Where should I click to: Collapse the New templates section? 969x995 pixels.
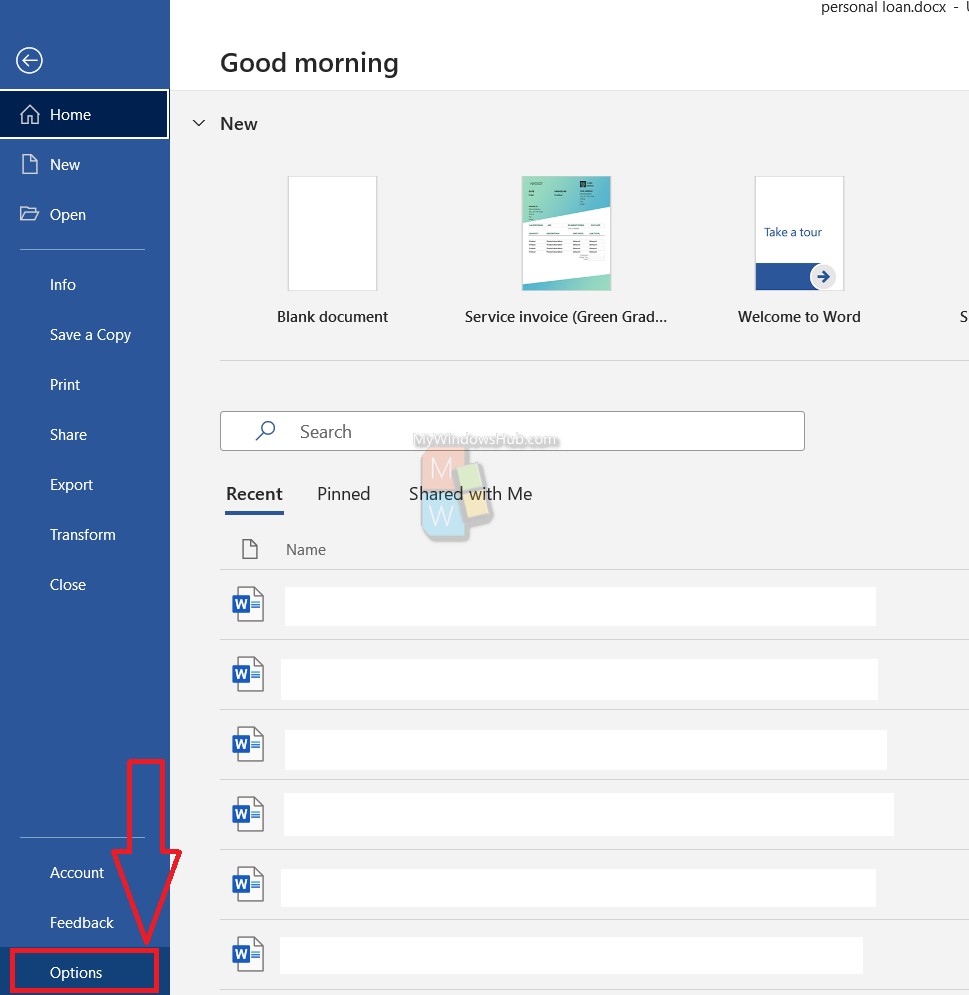(x=199, y=123)
